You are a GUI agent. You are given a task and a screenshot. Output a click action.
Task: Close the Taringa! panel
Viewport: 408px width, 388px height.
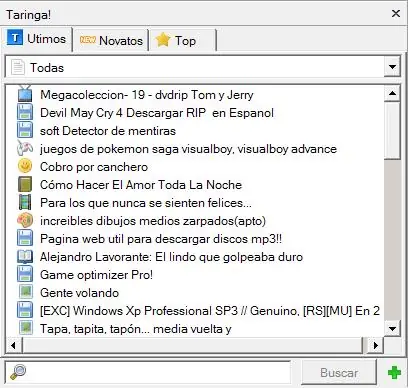(x=396, y=14)
